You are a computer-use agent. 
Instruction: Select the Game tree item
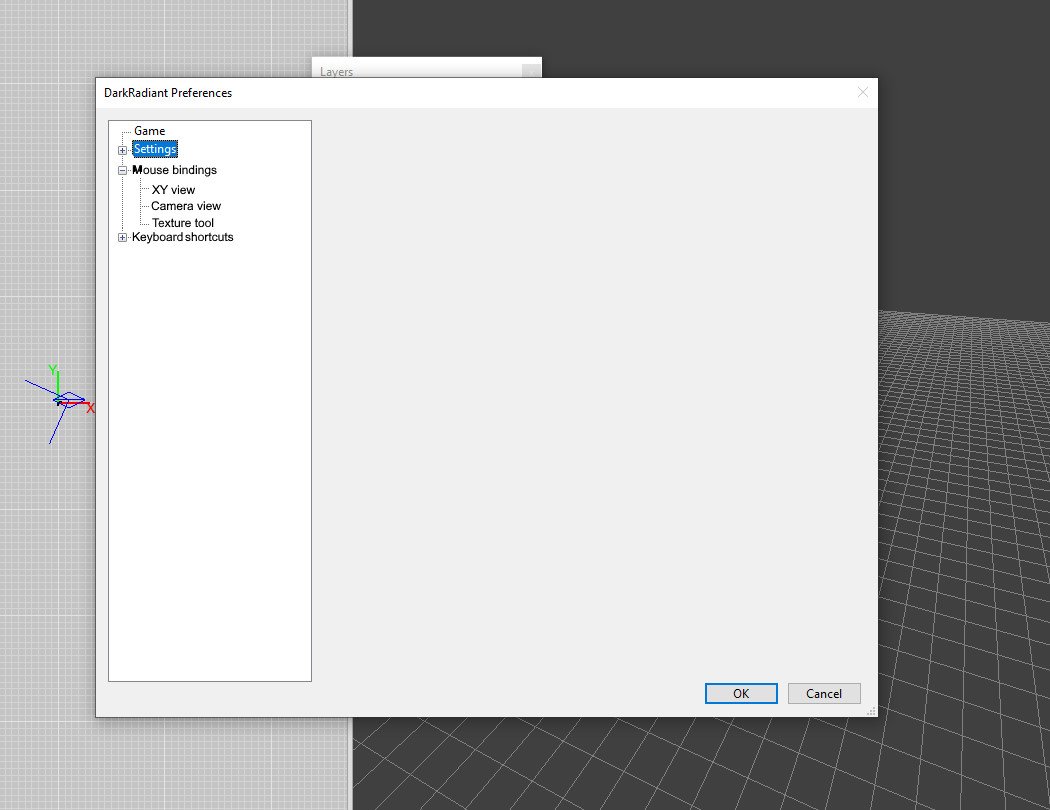tap(149, 131)
